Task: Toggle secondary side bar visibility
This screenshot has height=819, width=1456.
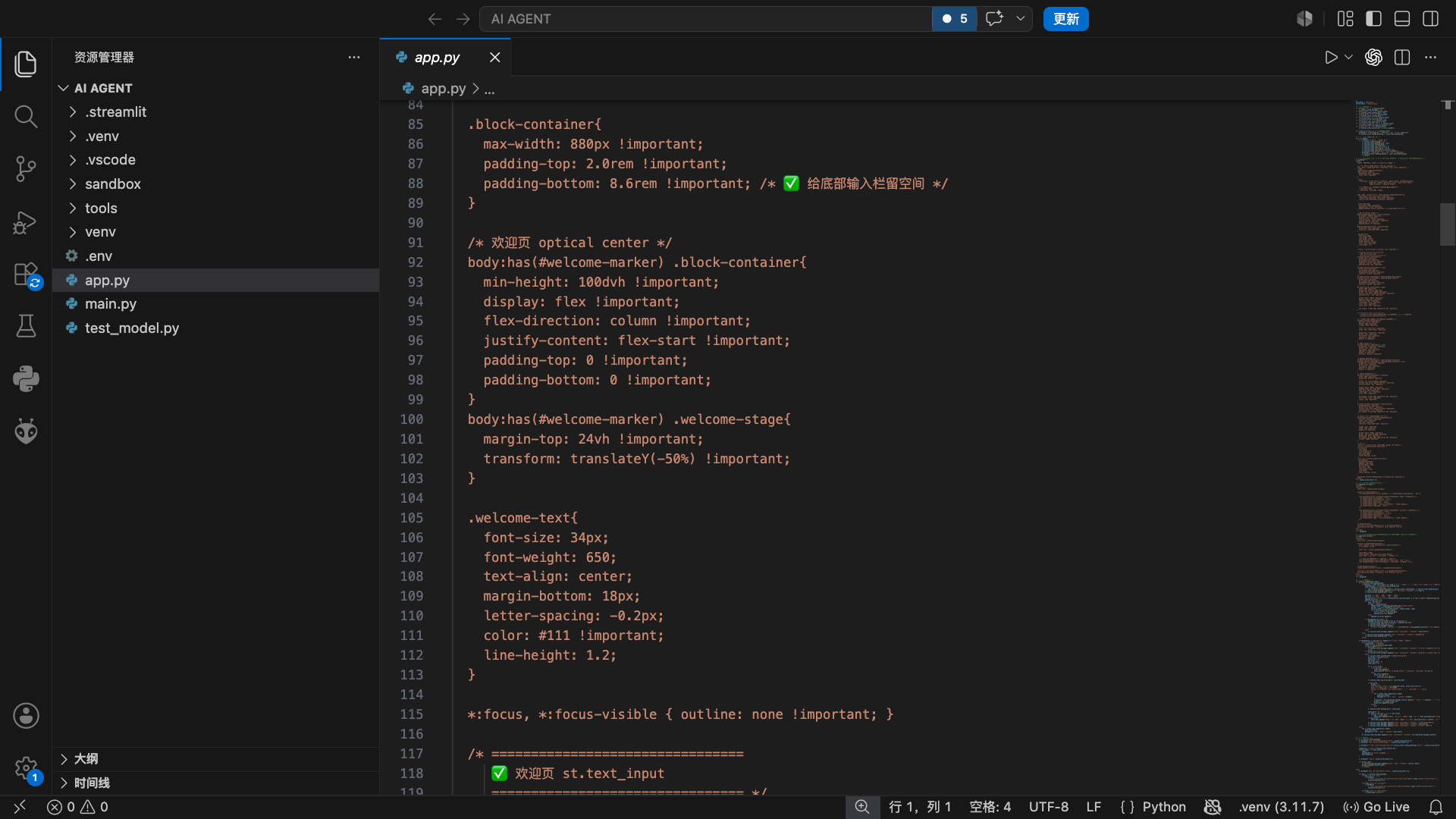Action: coord(1431,19)
